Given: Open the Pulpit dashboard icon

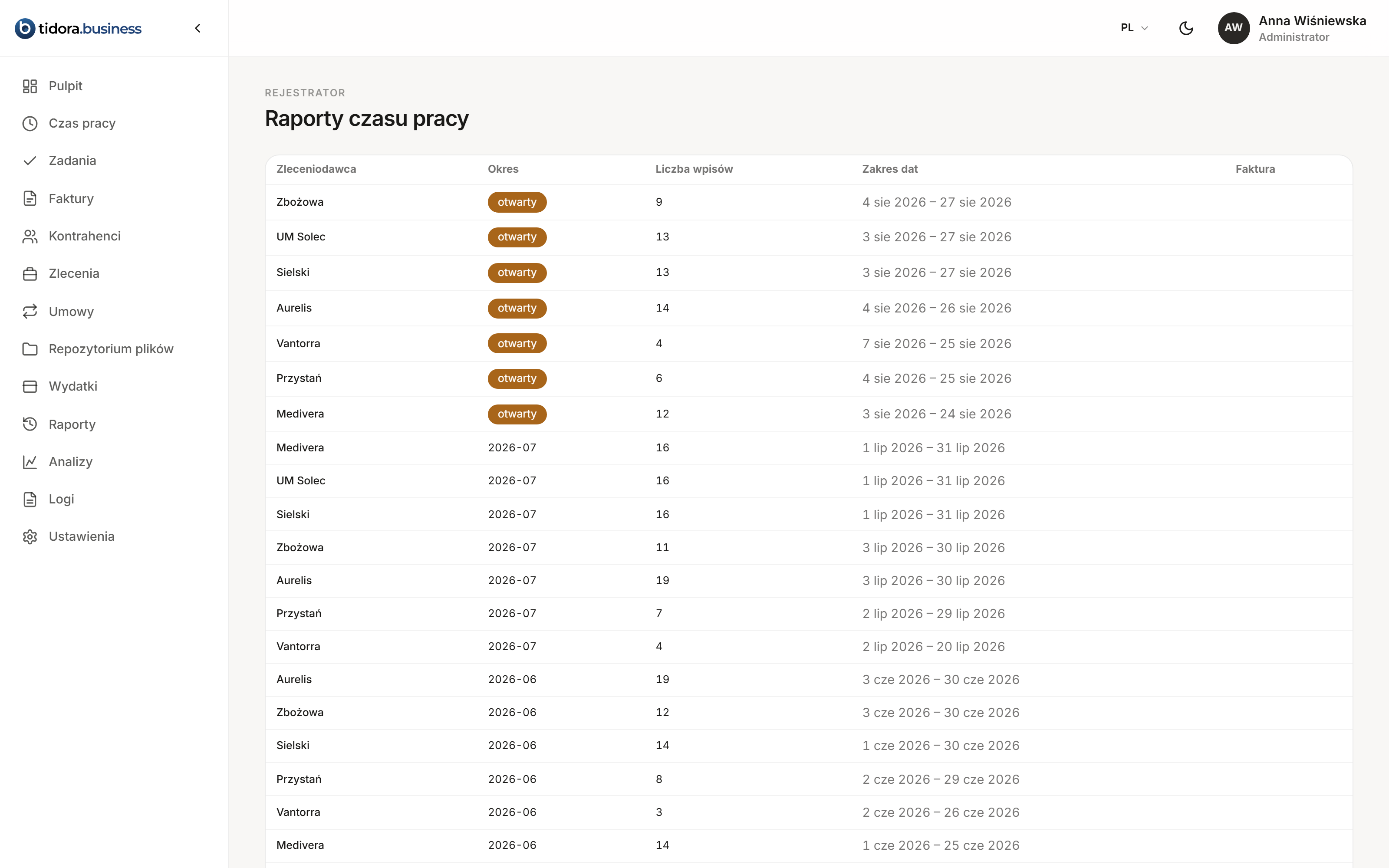Looking at the screenshot, I should click(30, 86).
